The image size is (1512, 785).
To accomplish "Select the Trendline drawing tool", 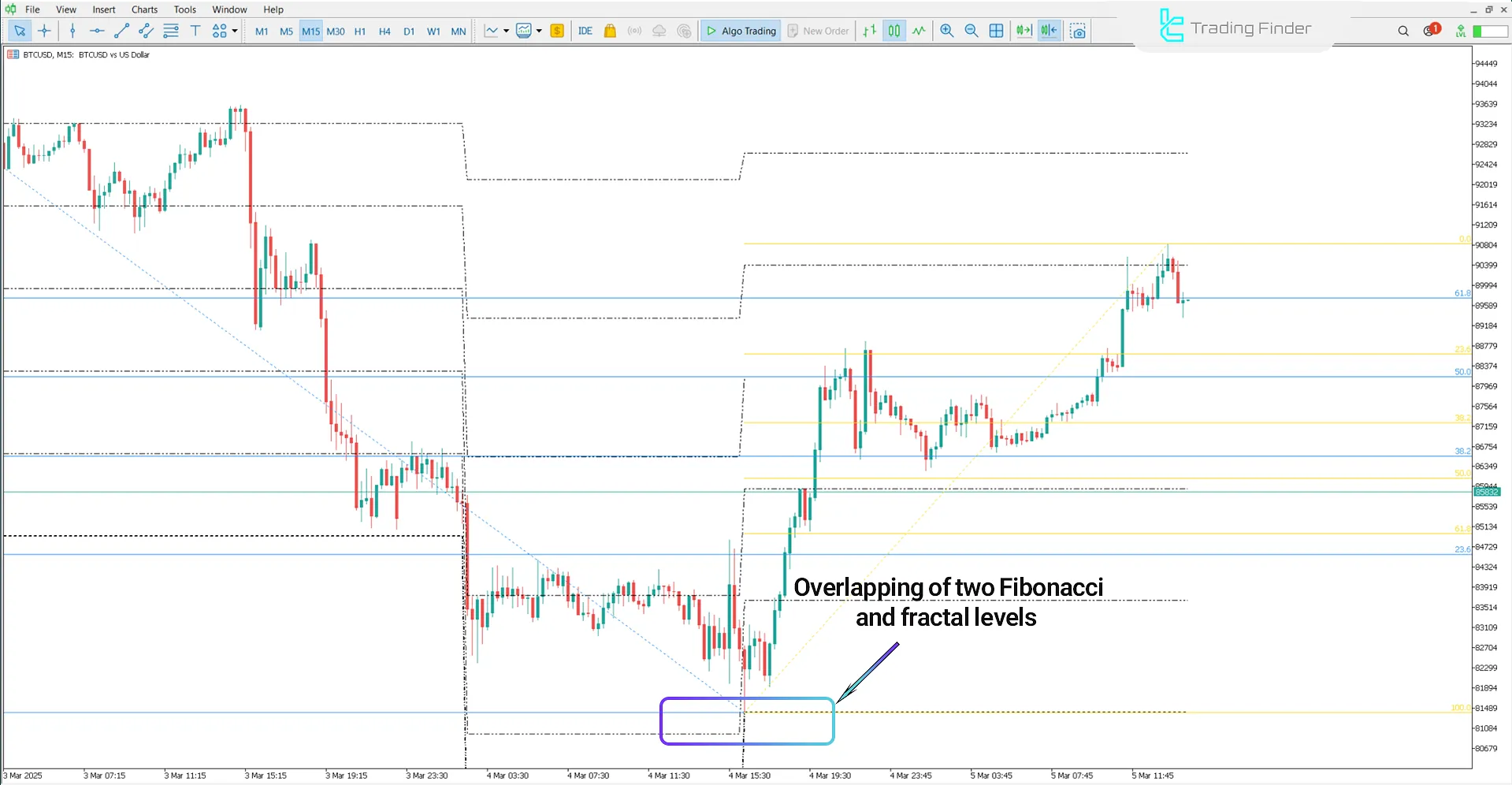I will click(x=121, y=31).
